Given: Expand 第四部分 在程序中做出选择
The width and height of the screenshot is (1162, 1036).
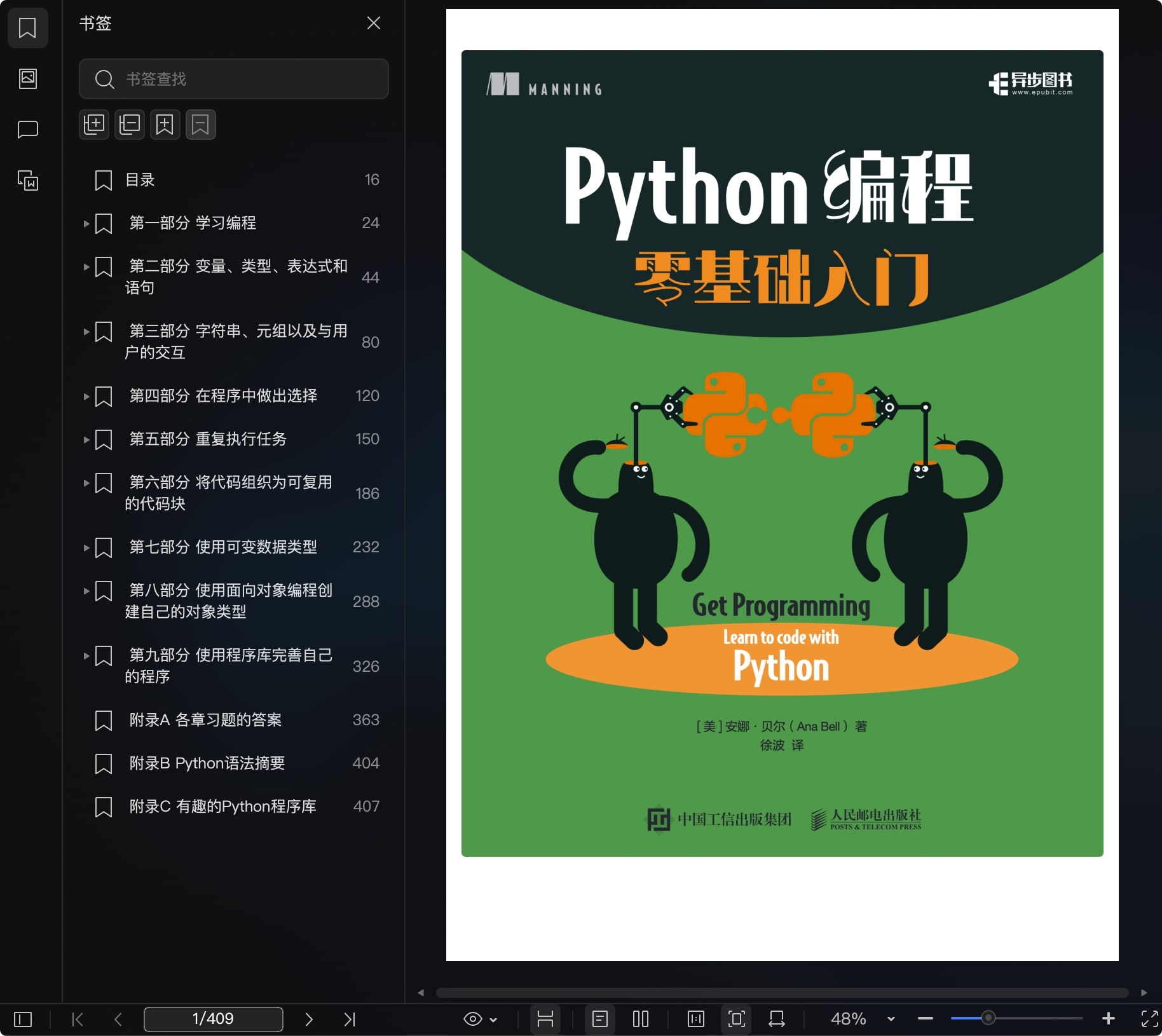Looking at the screenshot, I should 86,396.
